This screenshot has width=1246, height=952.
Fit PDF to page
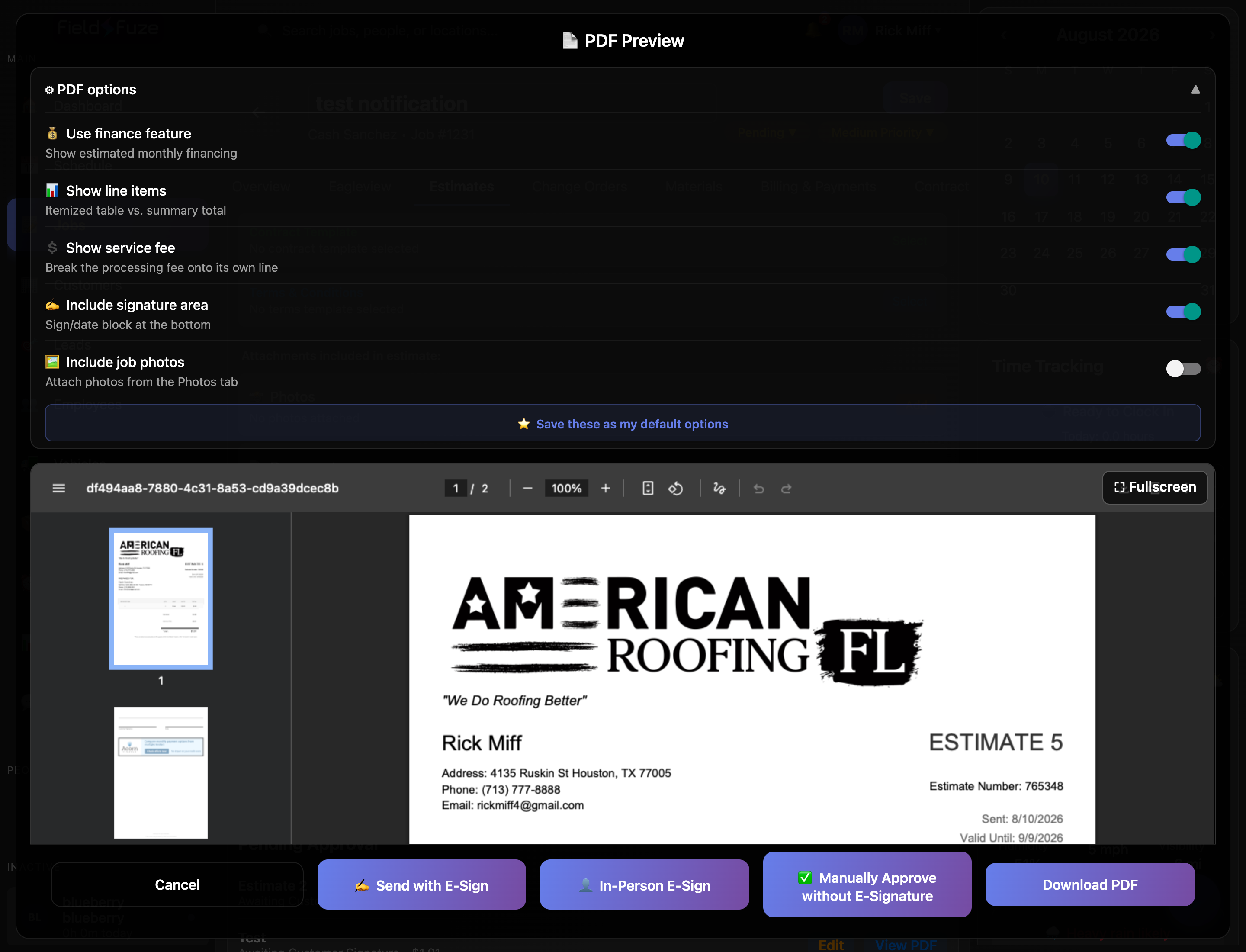648,489
